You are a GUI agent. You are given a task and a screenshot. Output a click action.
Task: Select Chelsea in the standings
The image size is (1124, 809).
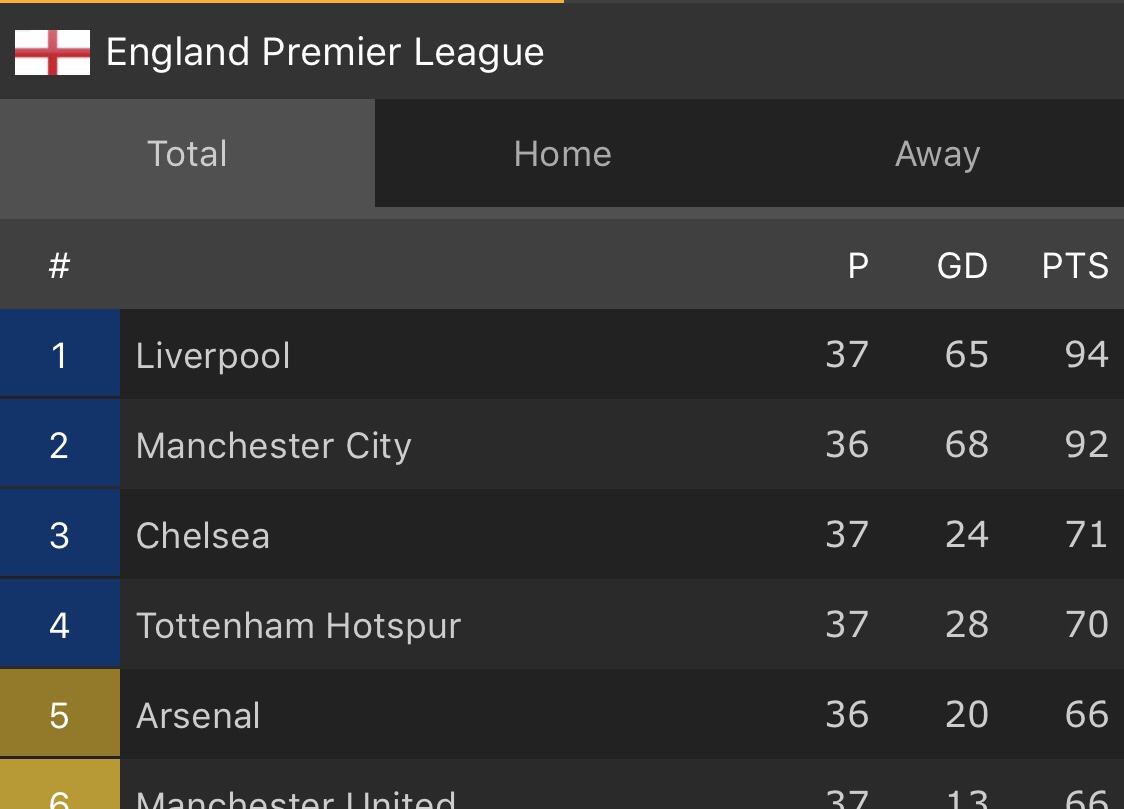(x=562, y=535)
